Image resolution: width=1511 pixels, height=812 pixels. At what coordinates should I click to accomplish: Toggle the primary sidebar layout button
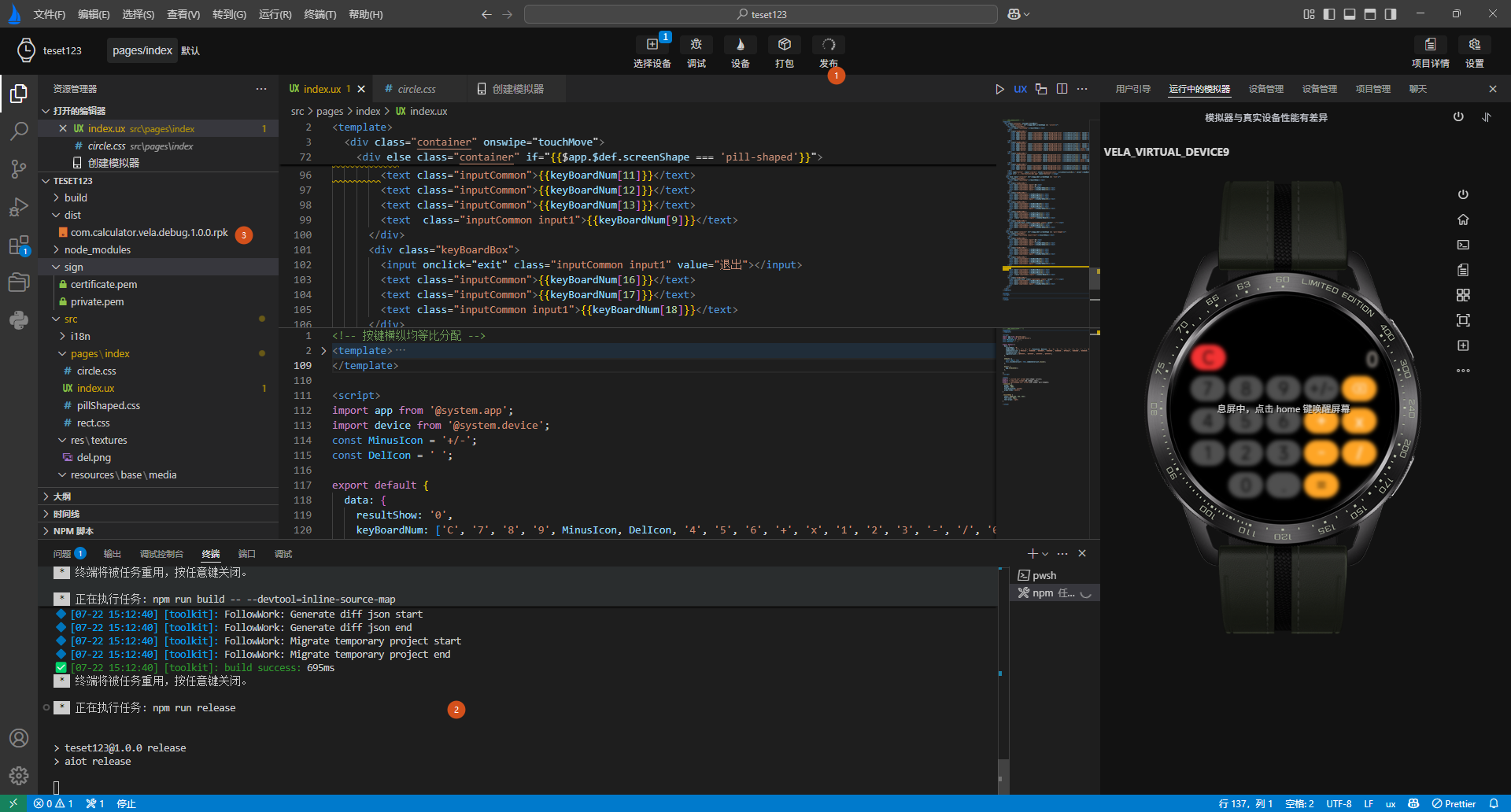click(1329, 14)
